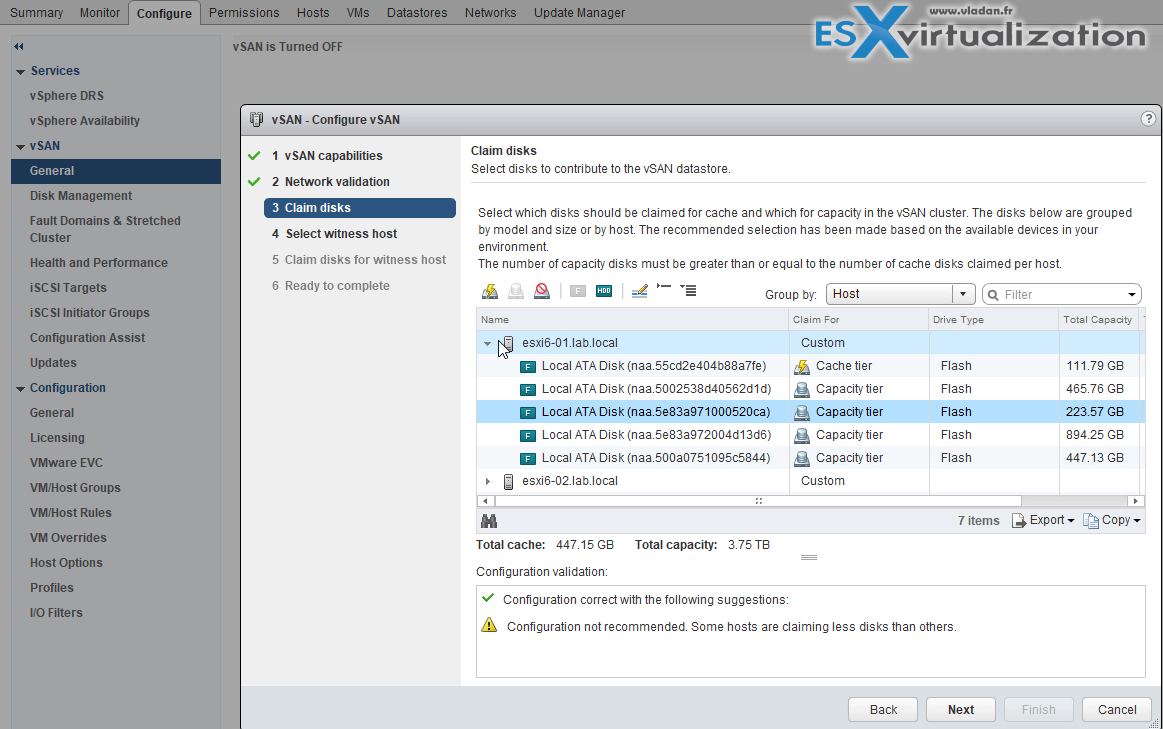This screenshot has width=1163, height=729.
Task: Click the host icon for esxi6-01.lab.local
Action: [x=508, y=343]
